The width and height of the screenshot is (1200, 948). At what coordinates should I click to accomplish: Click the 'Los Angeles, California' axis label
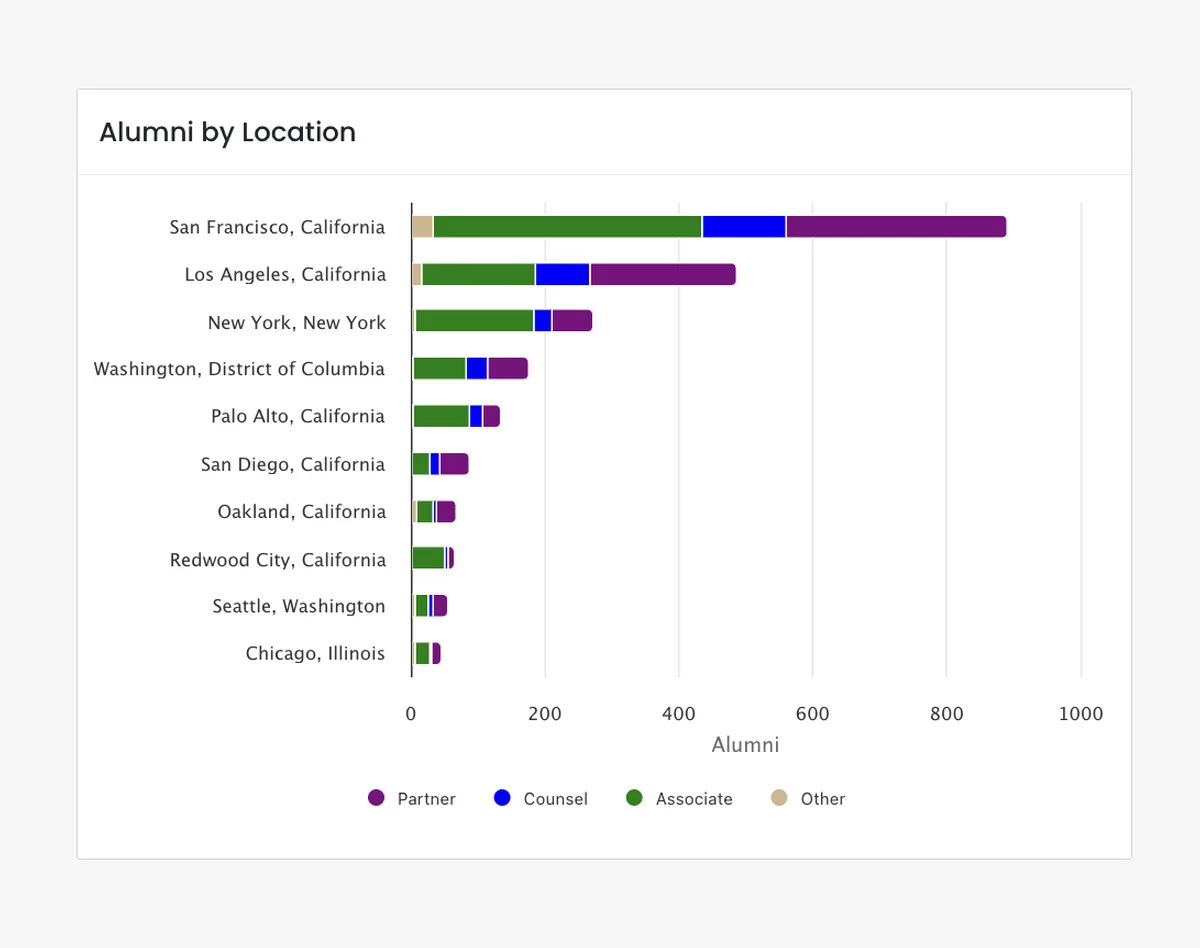pyautogui.click(x=285, y=274)
